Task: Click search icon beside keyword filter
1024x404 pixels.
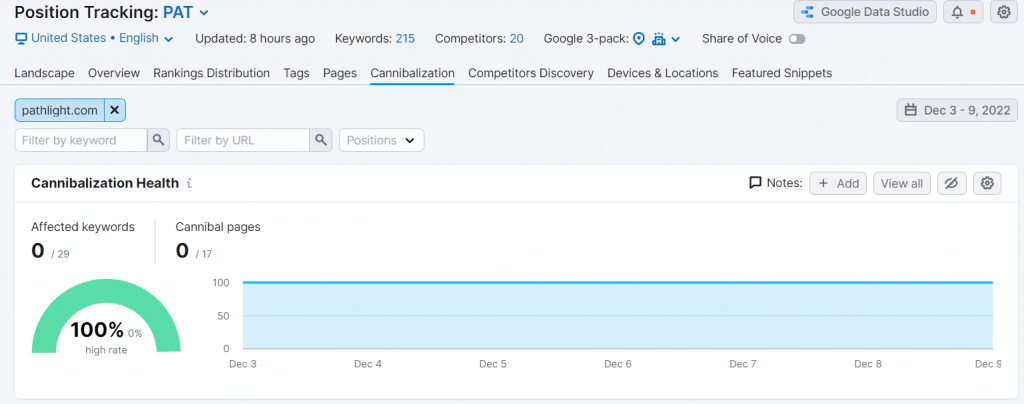Action: pos(158,140)
